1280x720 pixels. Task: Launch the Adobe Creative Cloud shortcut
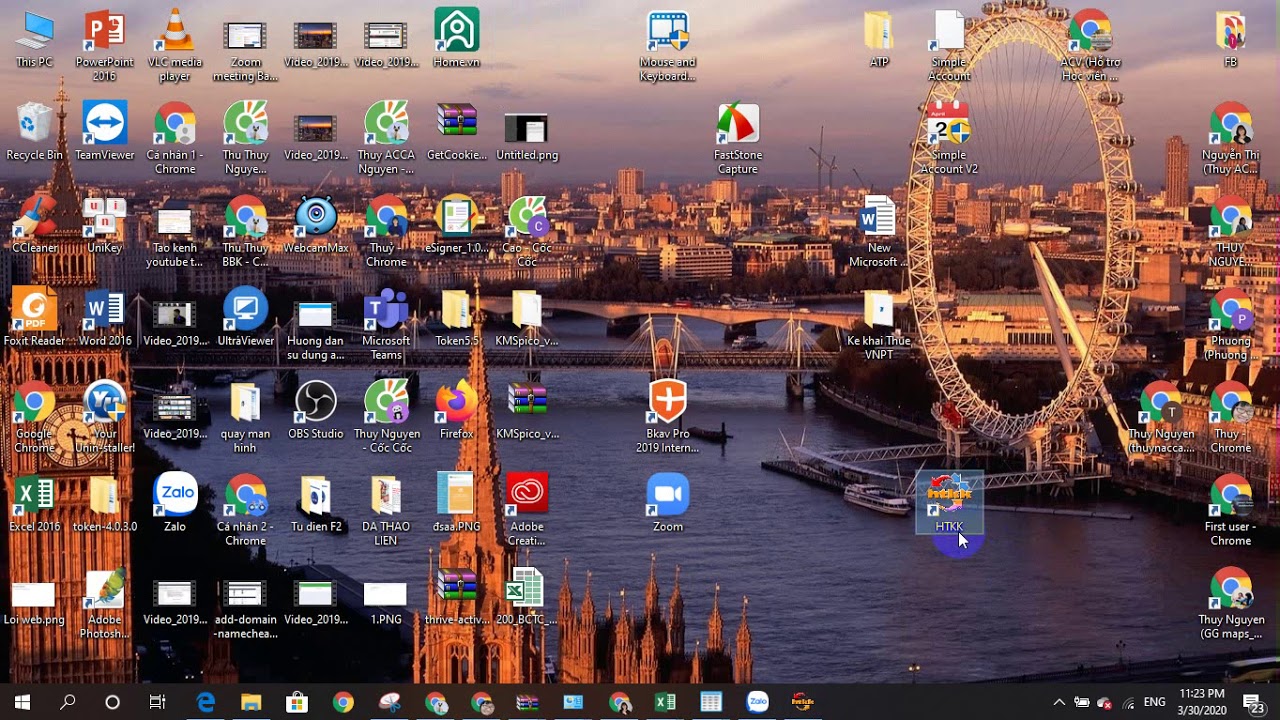tap(527, 510)
